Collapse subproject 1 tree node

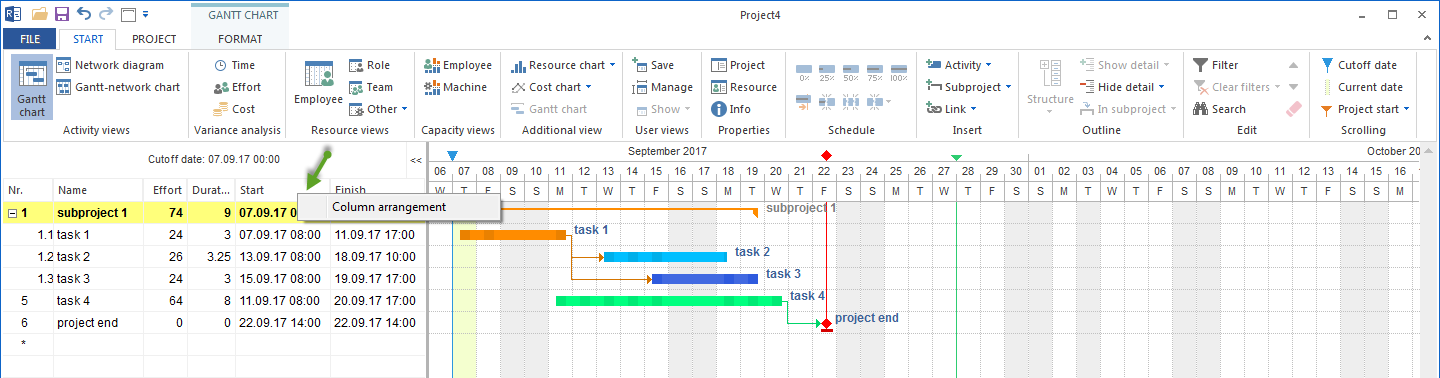(11, 212)
